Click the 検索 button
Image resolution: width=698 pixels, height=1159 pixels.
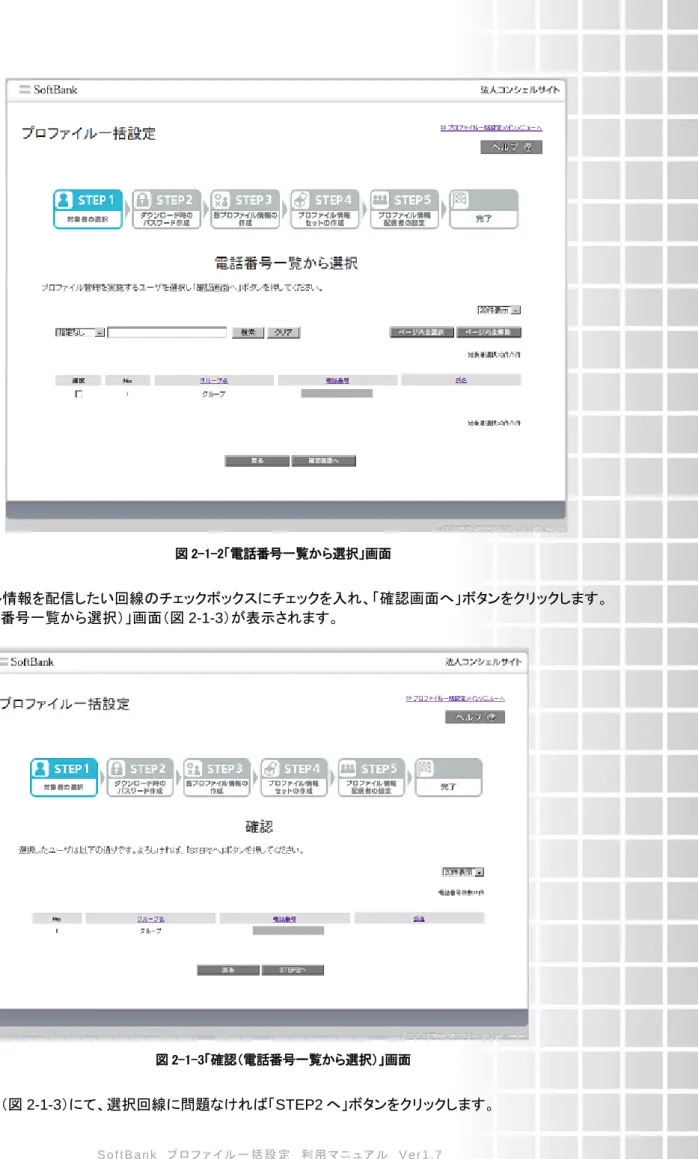[248, 333]
